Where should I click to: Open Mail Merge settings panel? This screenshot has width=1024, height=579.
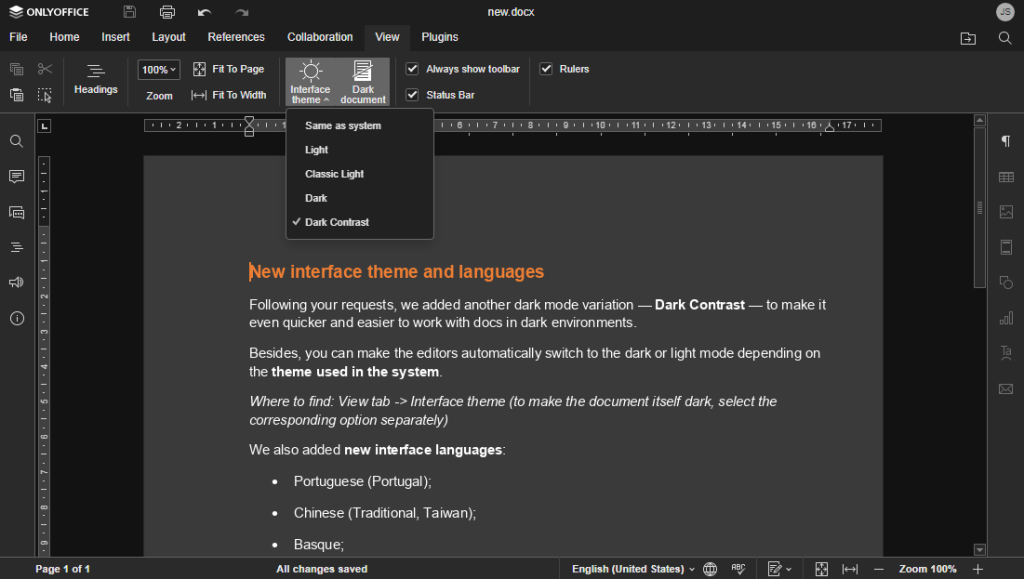(x=1006, y=387)
